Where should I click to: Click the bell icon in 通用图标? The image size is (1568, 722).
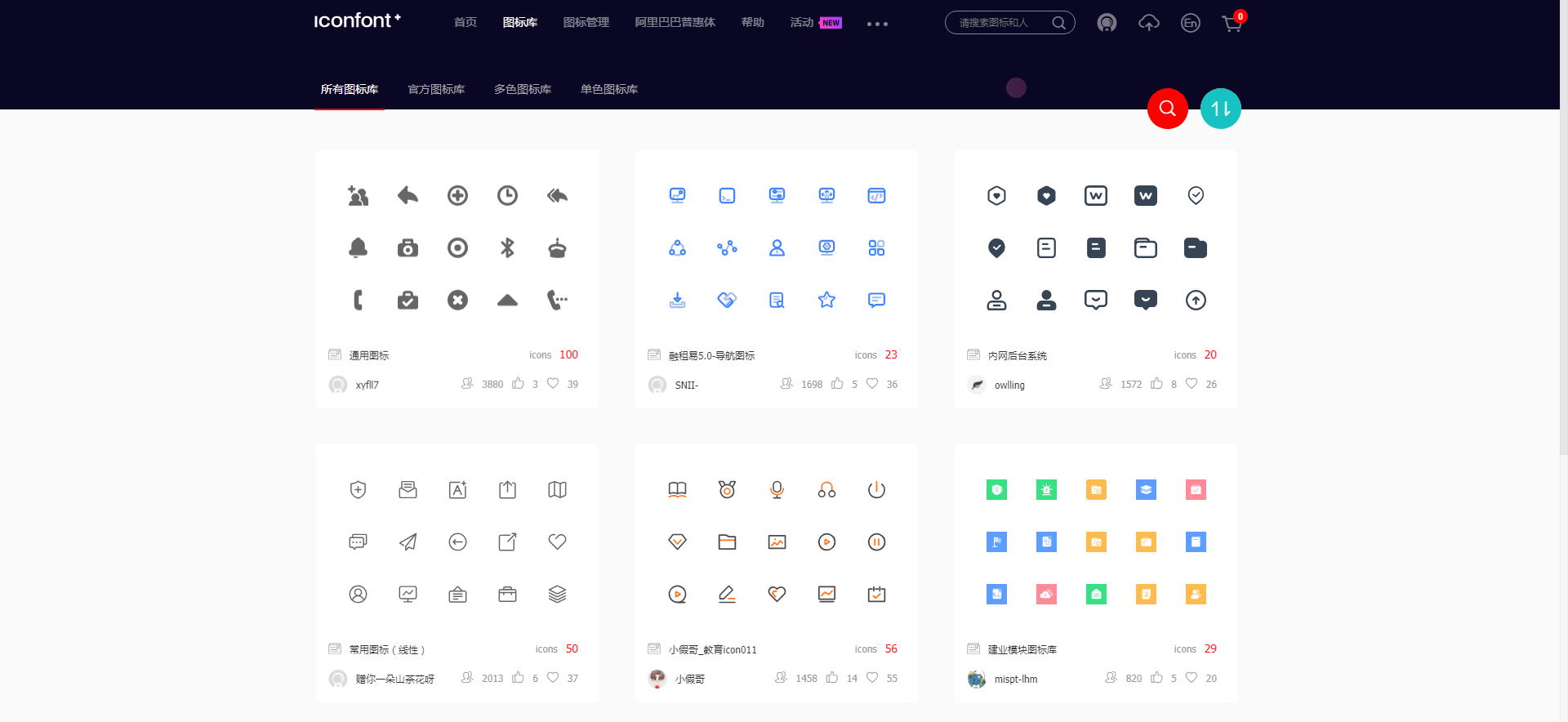358,247
